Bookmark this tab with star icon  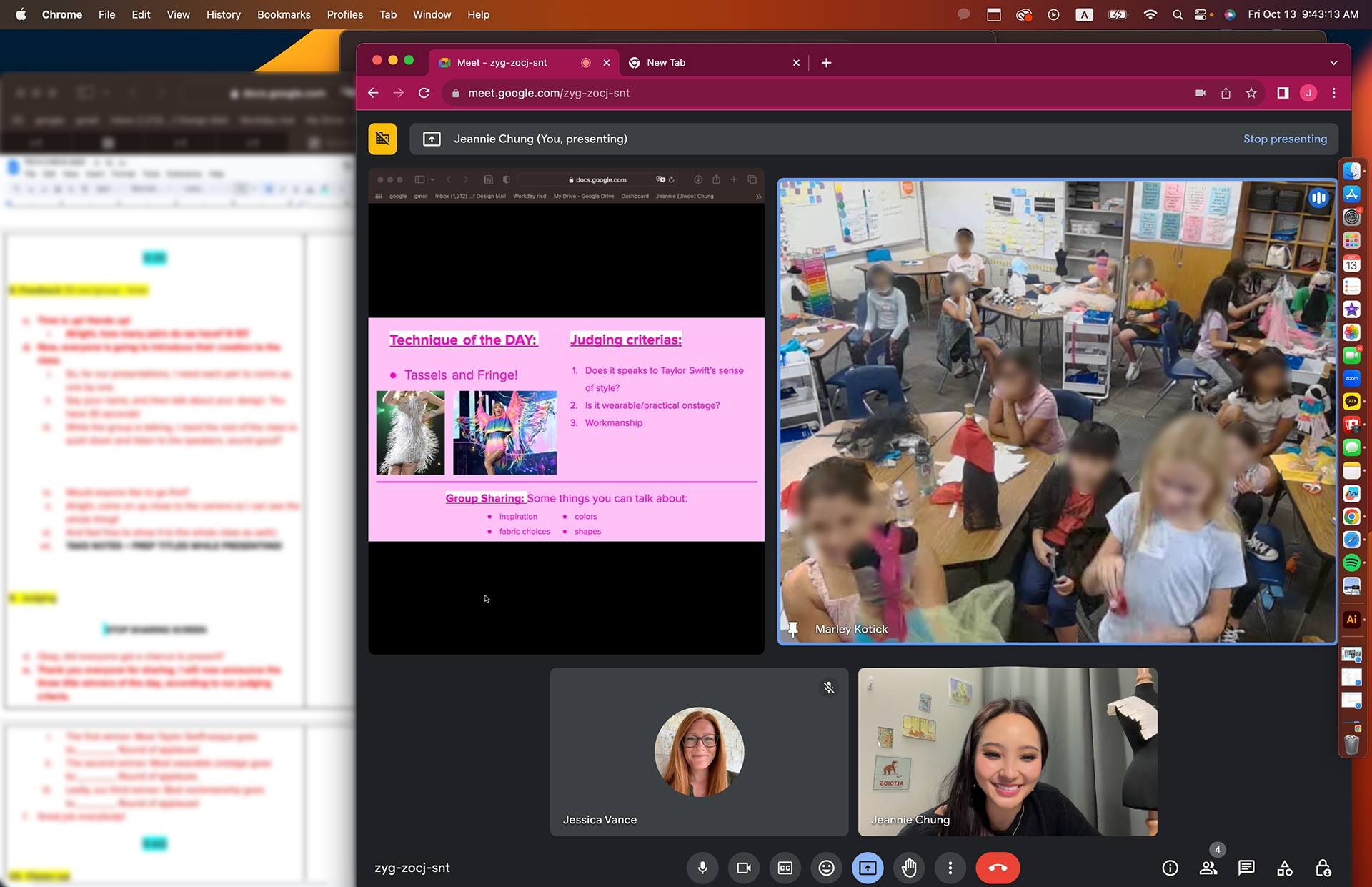(1251, 93)
